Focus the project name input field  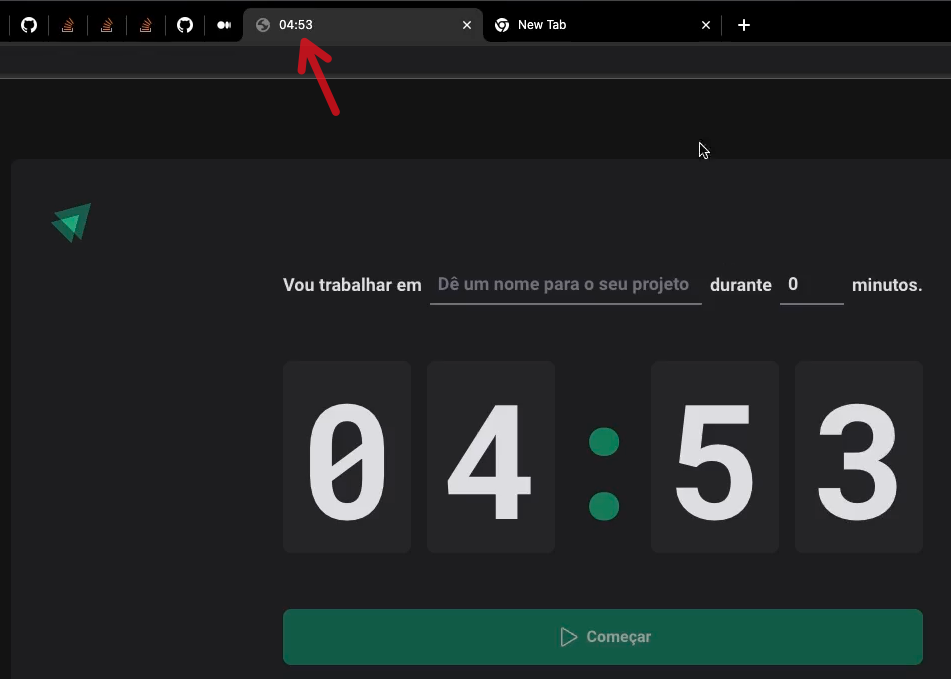pos(565,285)
